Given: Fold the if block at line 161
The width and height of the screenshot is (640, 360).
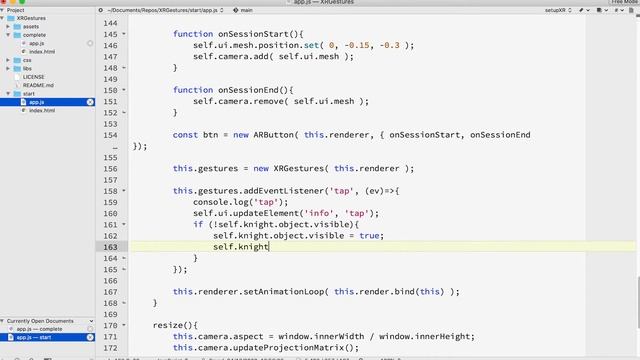Looking at the screenshot, I should [124, 224].
